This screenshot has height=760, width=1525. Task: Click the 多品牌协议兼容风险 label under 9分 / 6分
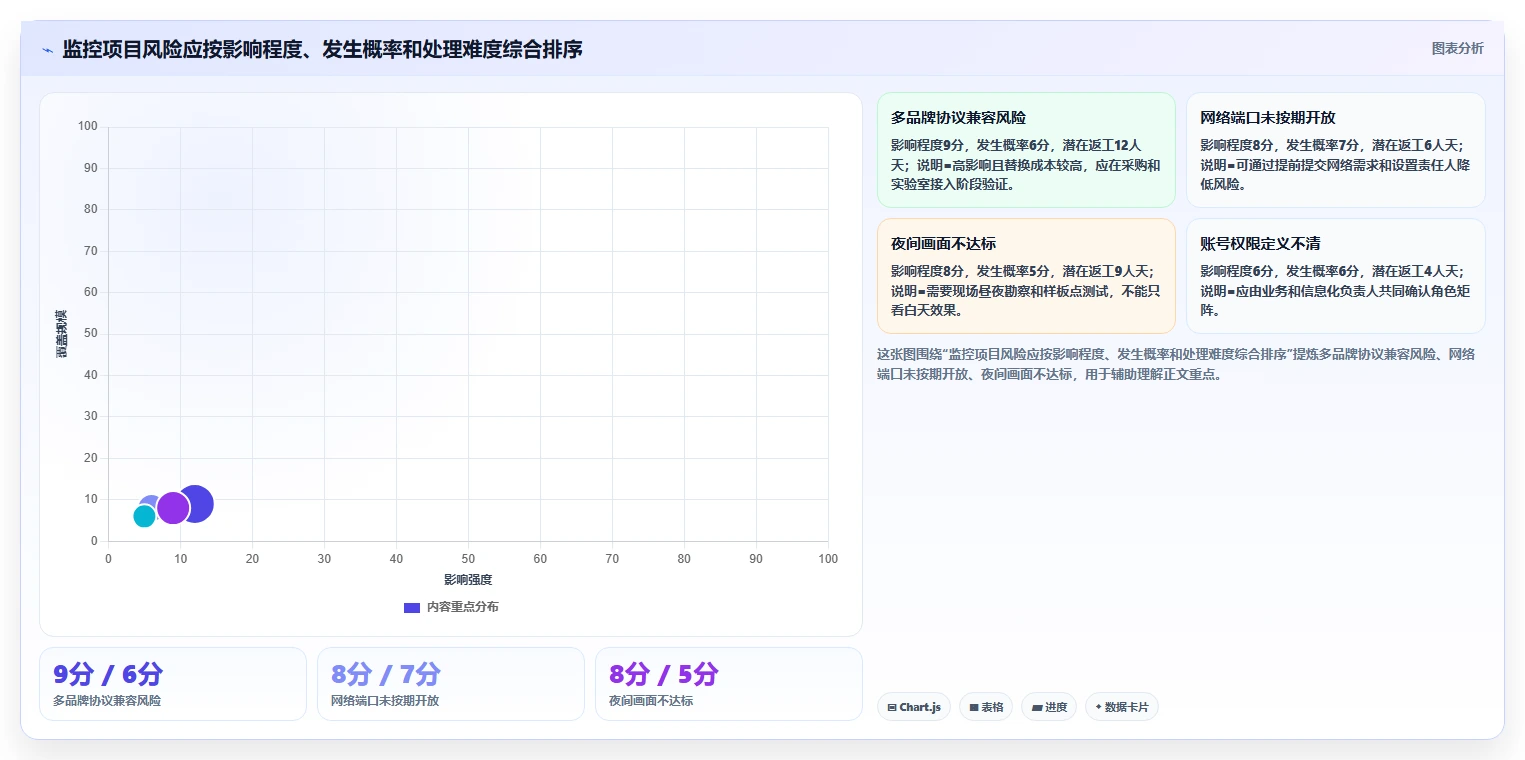107,701
